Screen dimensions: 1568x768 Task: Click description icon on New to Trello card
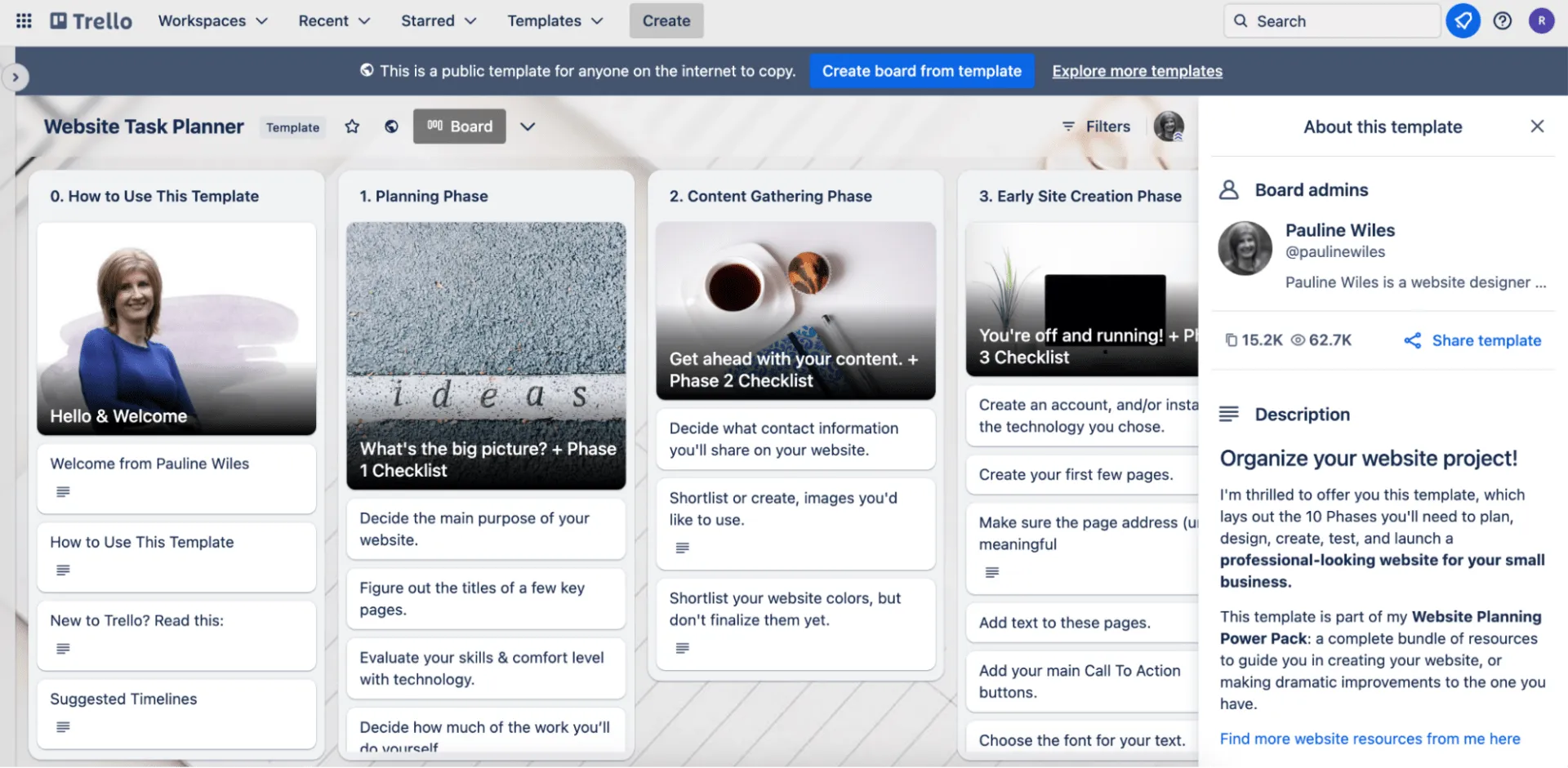tap(63, 648)
